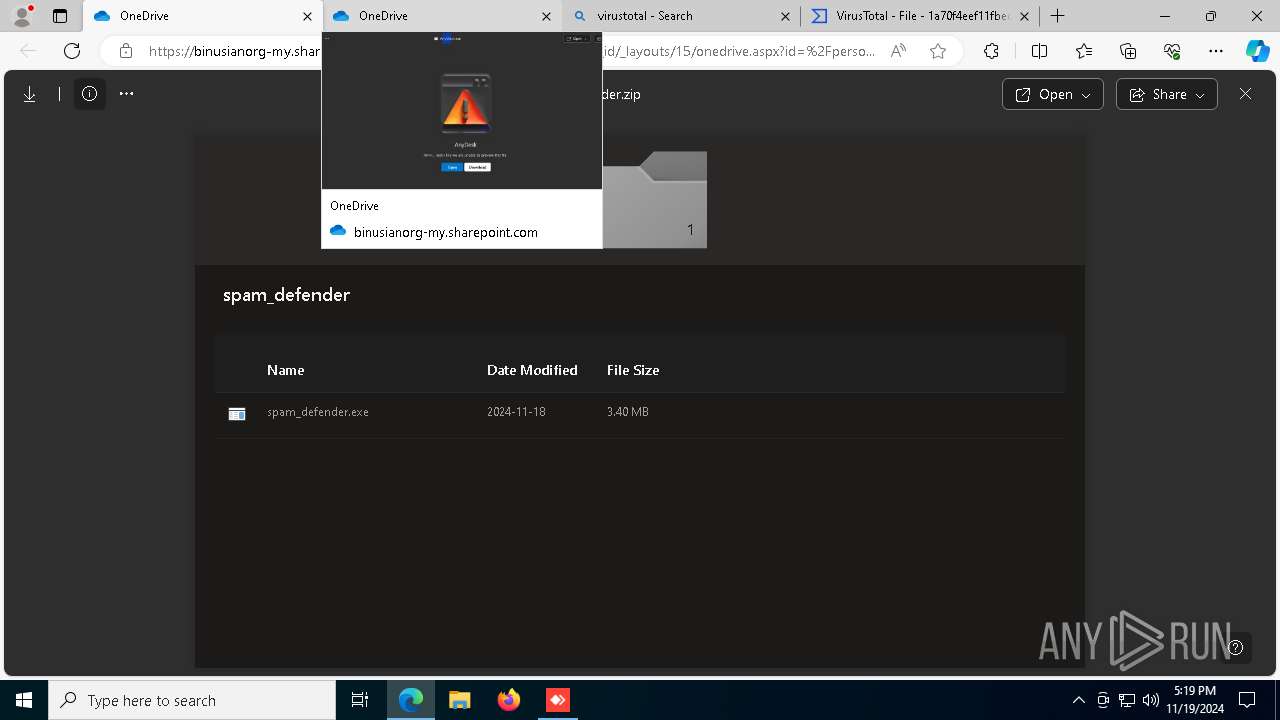The image size is (1280, 720).
Task: Open the Favorites list icon
Action: tap(1084, 51)
